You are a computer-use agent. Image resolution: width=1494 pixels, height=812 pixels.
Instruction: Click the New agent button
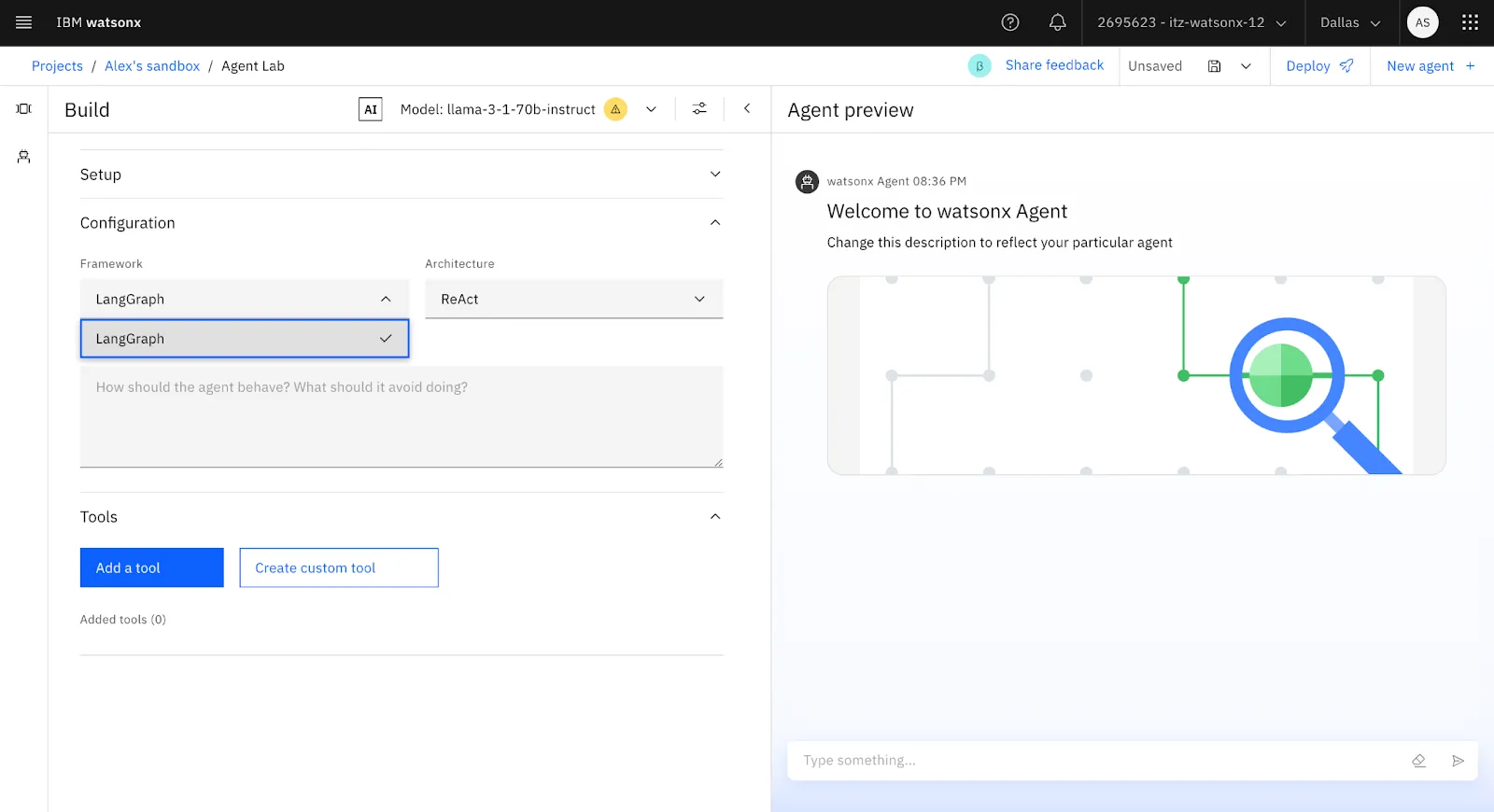(1431, 65)
